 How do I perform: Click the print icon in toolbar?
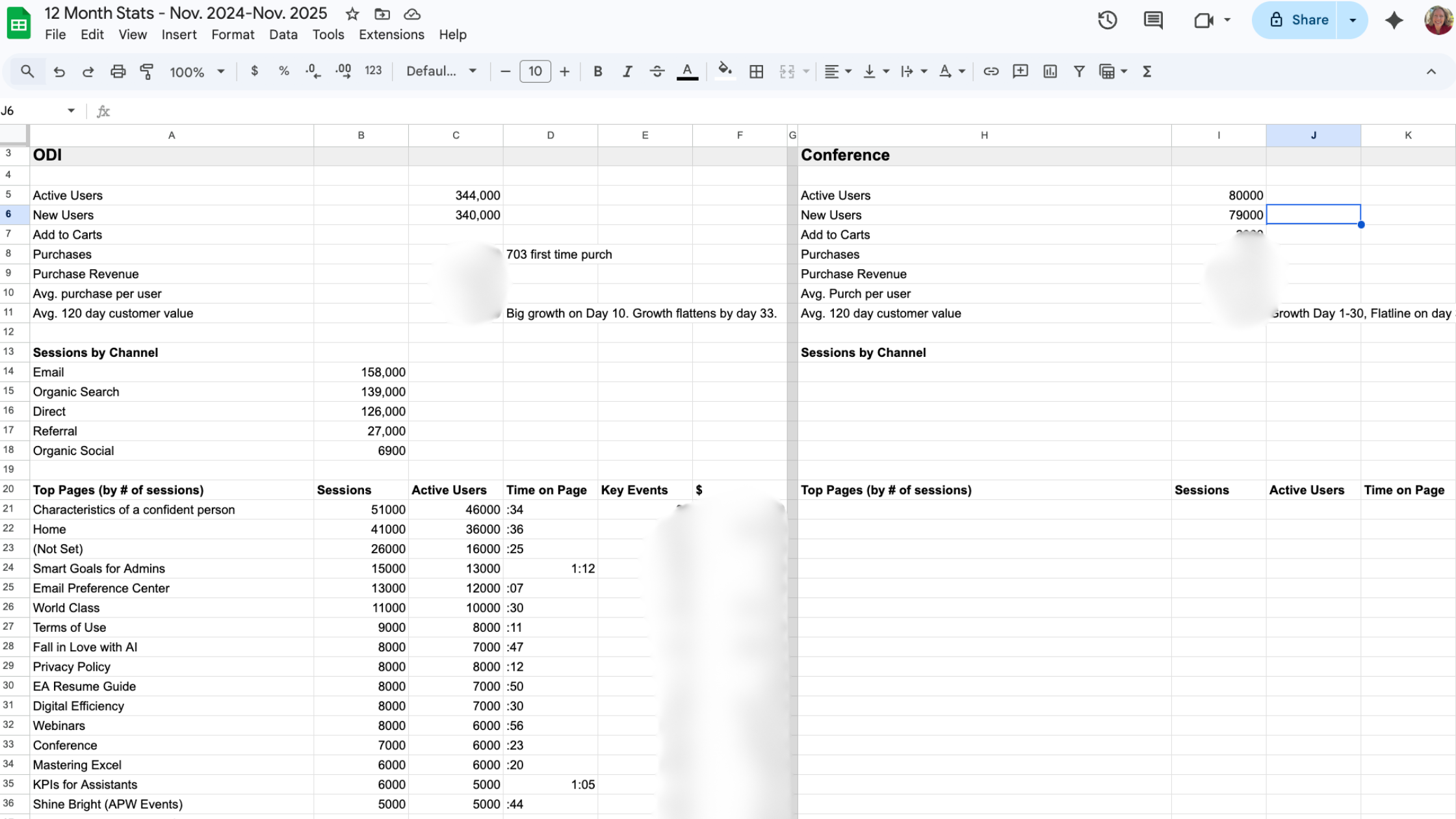pyautogui.click(x=118, y=71)
